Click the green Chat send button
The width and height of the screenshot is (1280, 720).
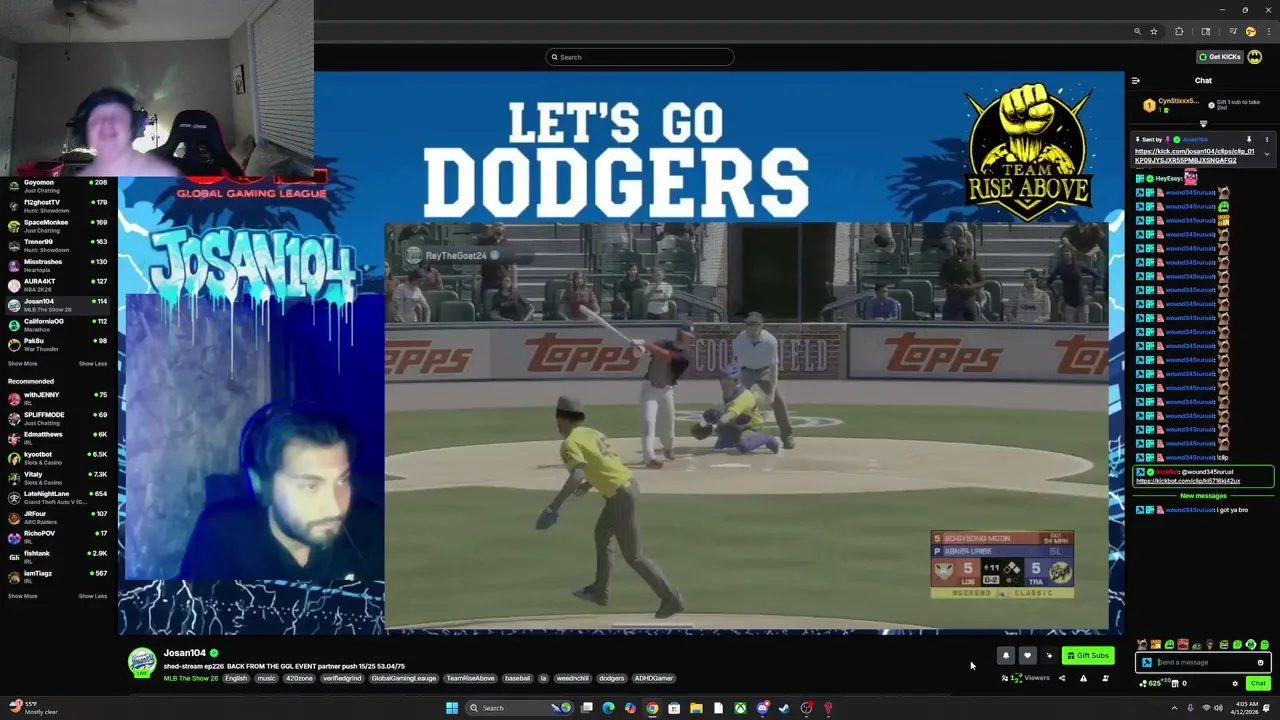pyautogui.click(x=1258, y=684)
